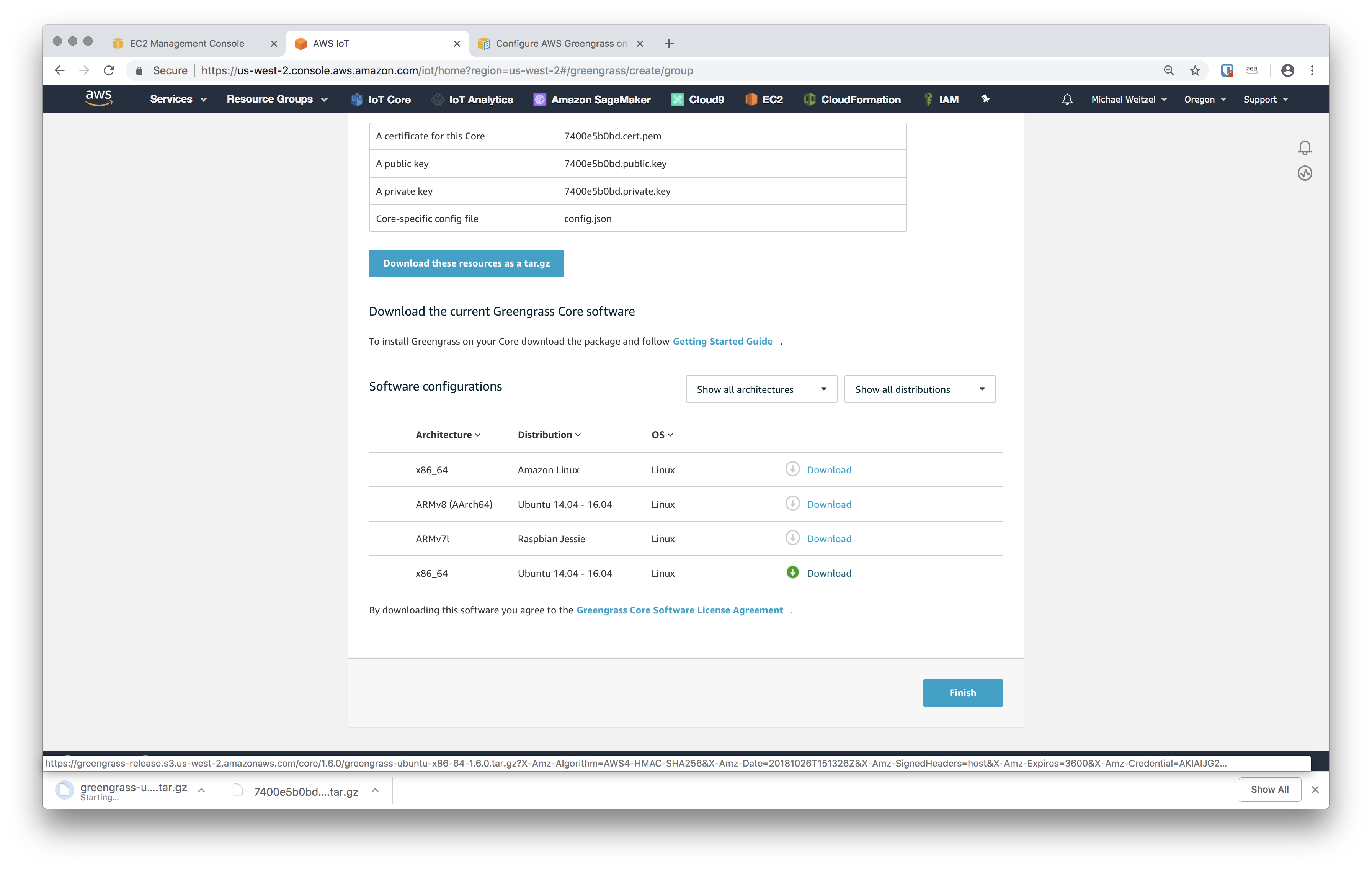
Task: Close the Configure AWS Greengrass tab
Action: click(x=639, y=43)
